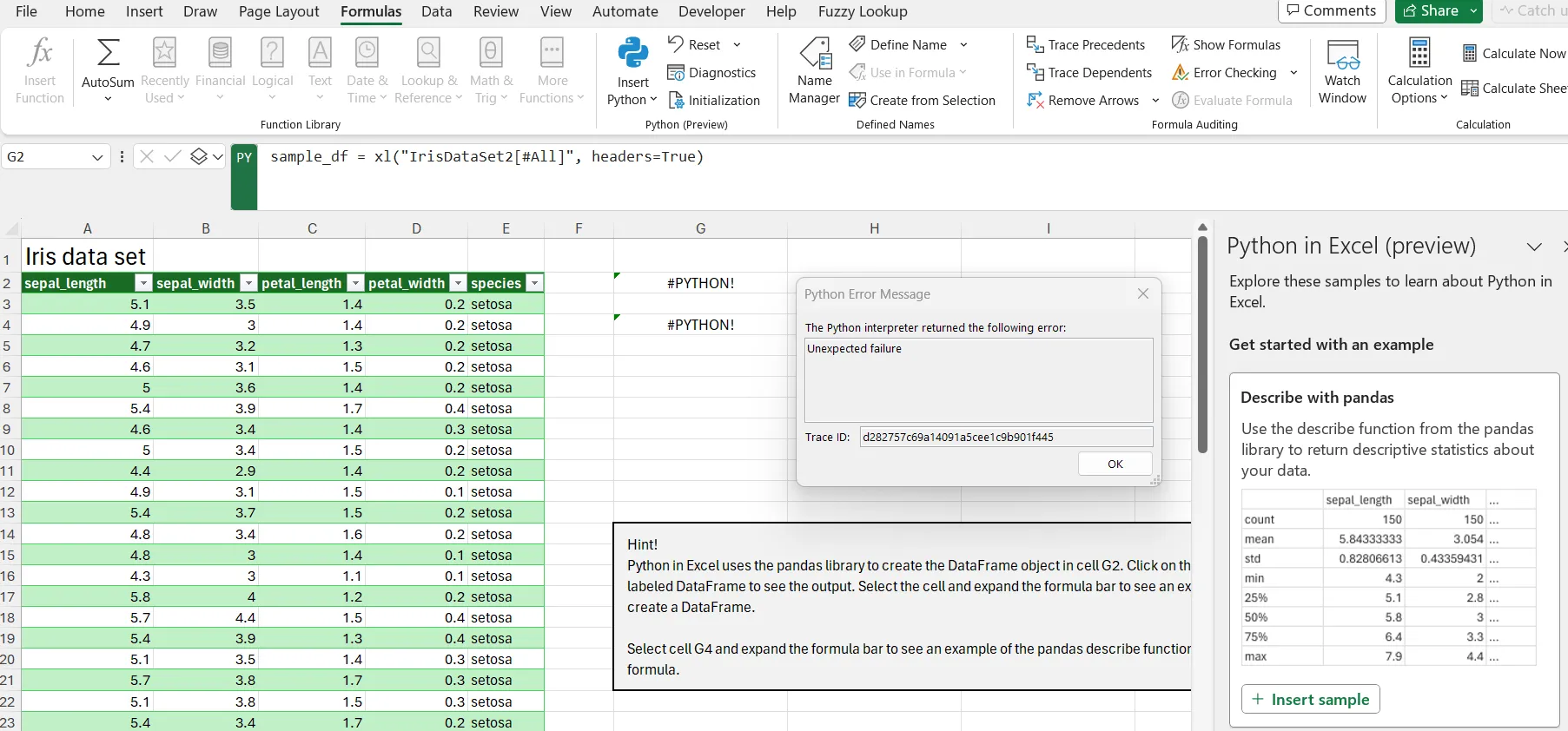
Task: Open Text functions icon
Action: point(320,52)
